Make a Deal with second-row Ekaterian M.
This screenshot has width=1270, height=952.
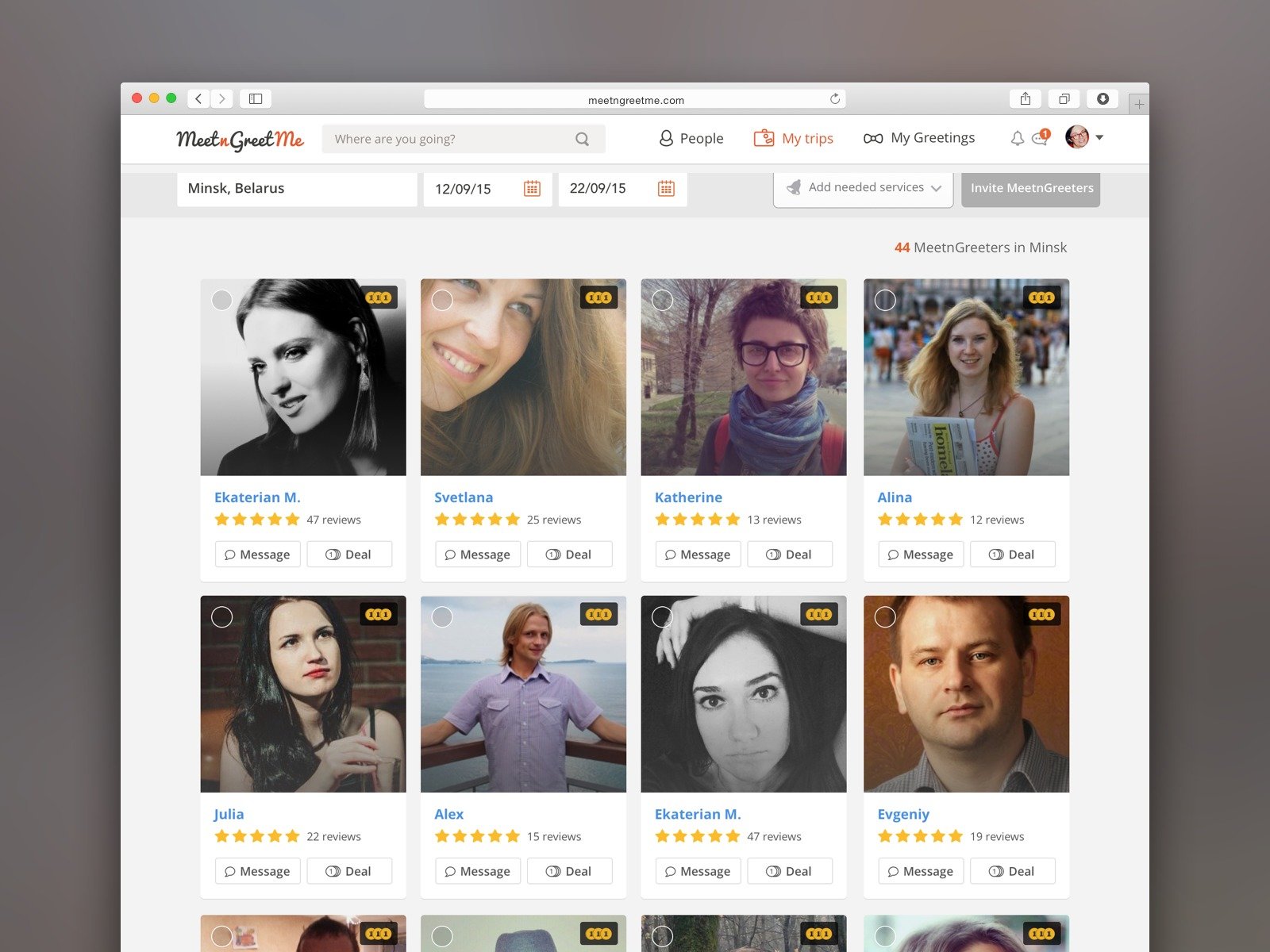coord(790,870)
